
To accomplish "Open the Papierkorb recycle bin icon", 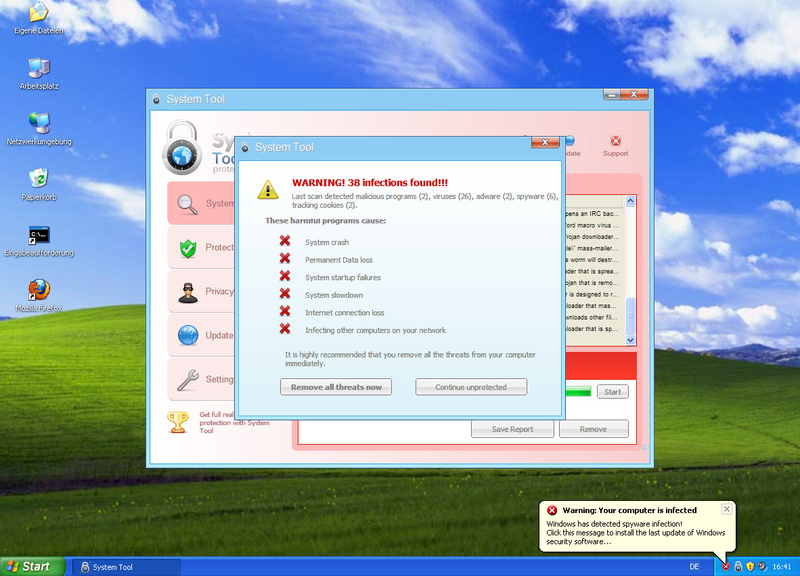I will click(x=39, y=178).
